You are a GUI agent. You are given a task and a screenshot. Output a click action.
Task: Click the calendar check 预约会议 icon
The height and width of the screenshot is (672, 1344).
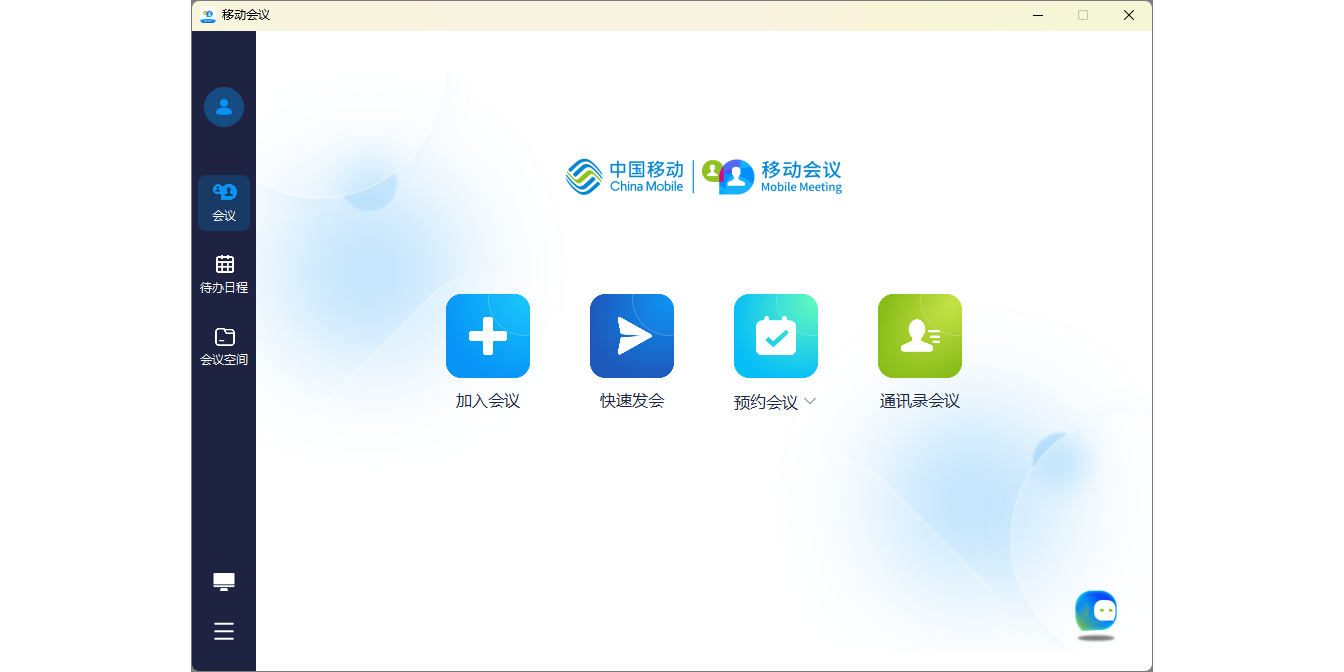(x=776, y=336)
